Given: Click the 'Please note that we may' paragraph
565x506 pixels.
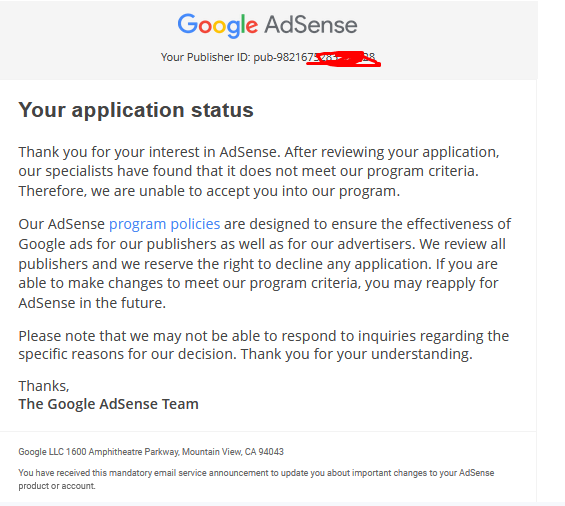Looking at the screenshot, I should point(264,345).
